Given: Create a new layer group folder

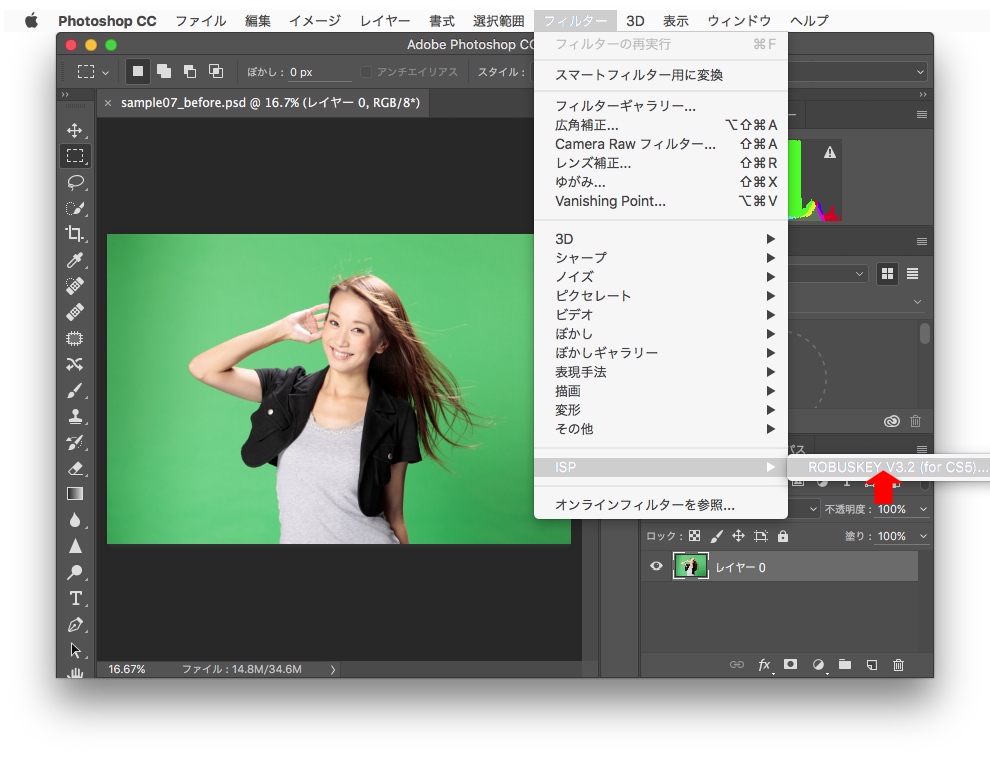Looking at the screenshot, I should [x=845, y=664].
